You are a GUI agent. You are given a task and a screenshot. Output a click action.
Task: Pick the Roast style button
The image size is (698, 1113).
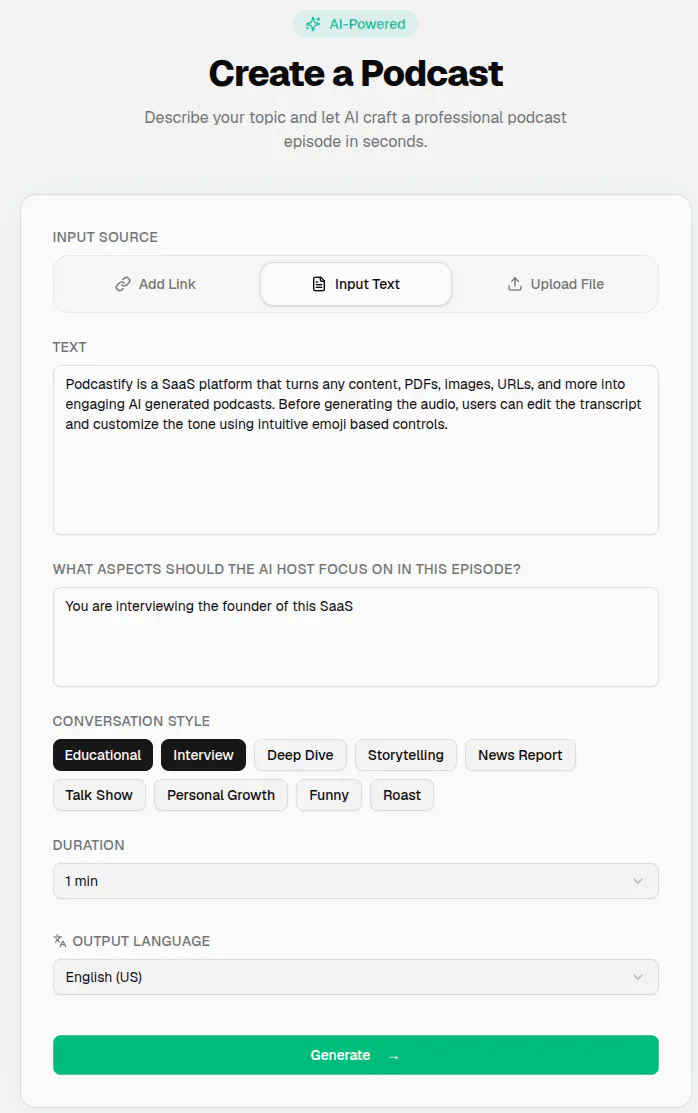coord(402,795)
